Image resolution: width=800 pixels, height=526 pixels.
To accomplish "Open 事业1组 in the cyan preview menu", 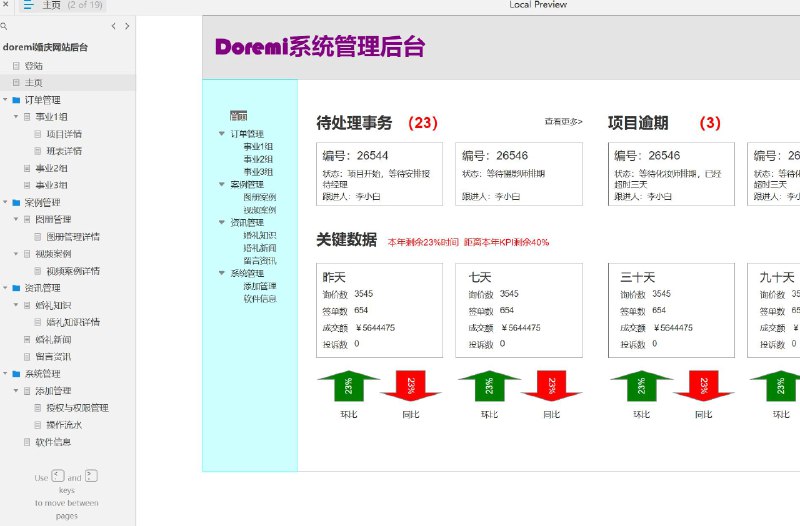I will point(258,146).
